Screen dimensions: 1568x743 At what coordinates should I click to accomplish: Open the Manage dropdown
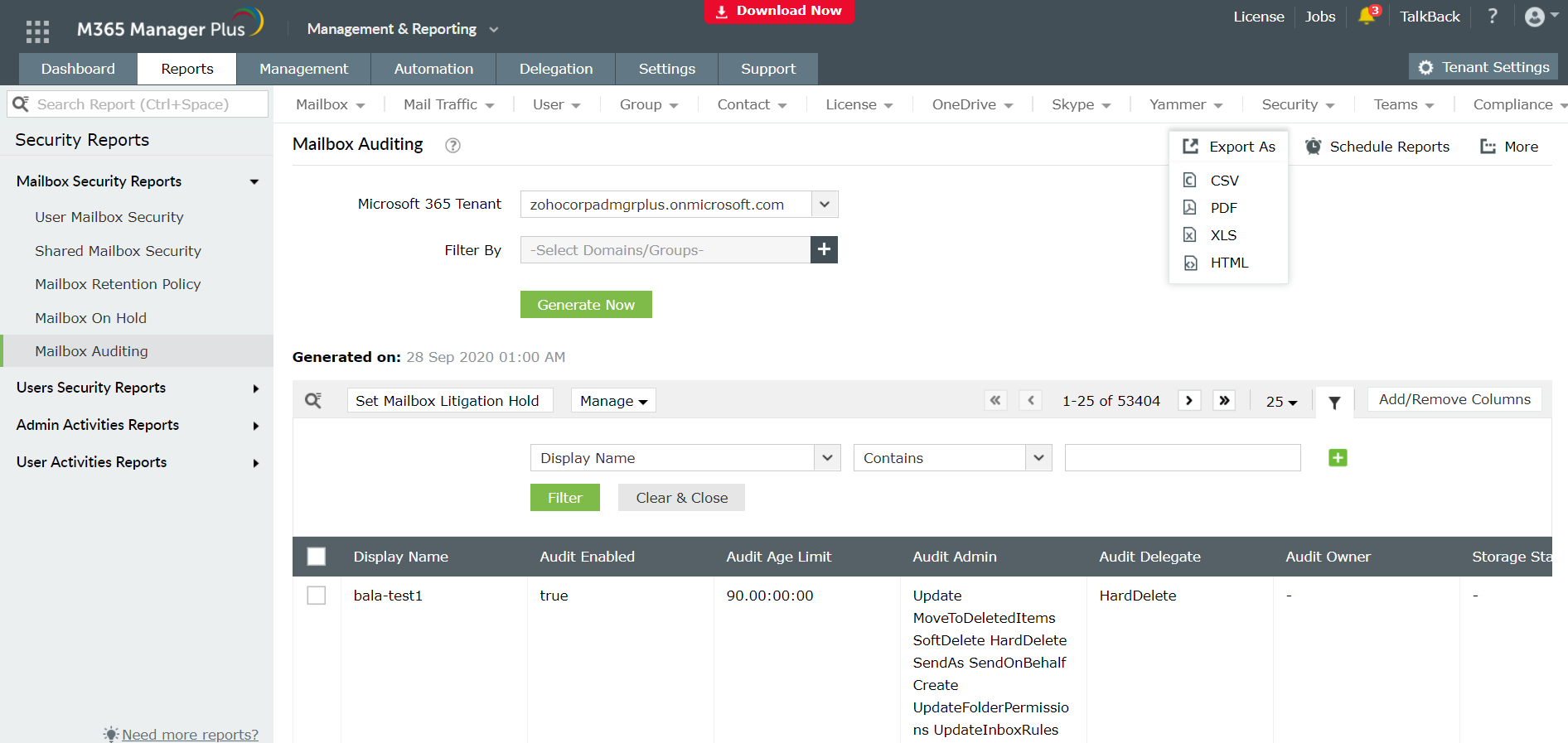(613, 401)
